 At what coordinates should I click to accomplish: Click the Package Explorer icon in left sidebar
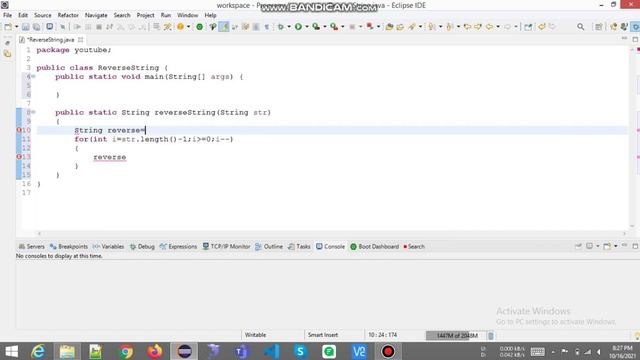point(7,53)
